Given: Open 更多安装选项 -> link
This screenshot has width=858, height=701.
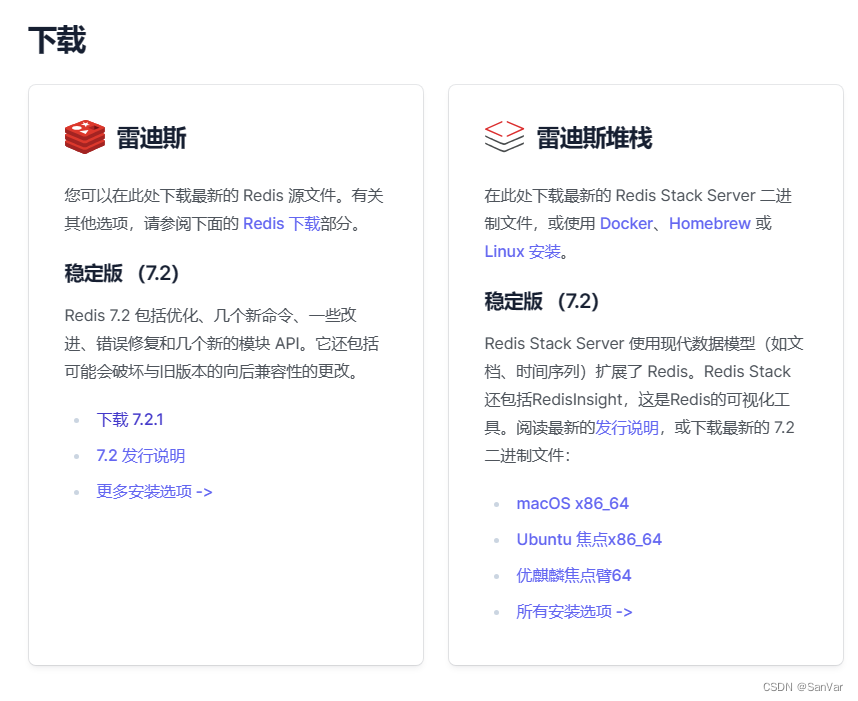Looking at the screenshot, I should [154, 491].
